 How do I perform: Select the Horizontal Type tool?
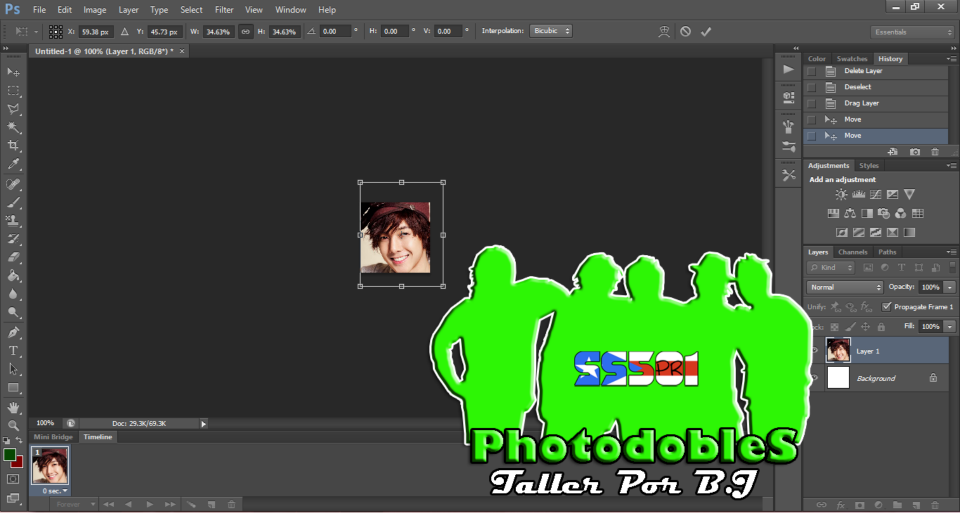(x=13, y=351)
